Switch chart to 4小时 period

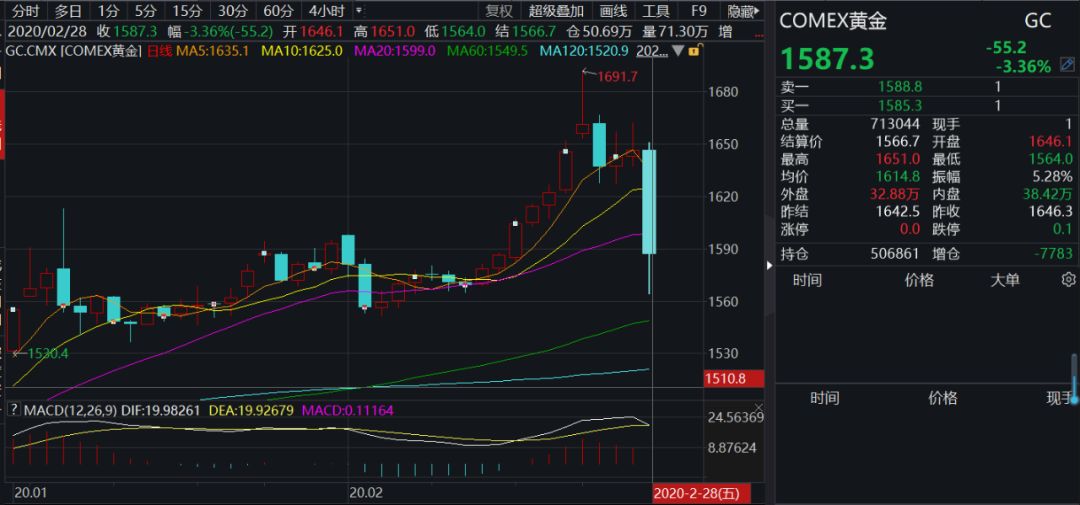(x=326, y=11)
